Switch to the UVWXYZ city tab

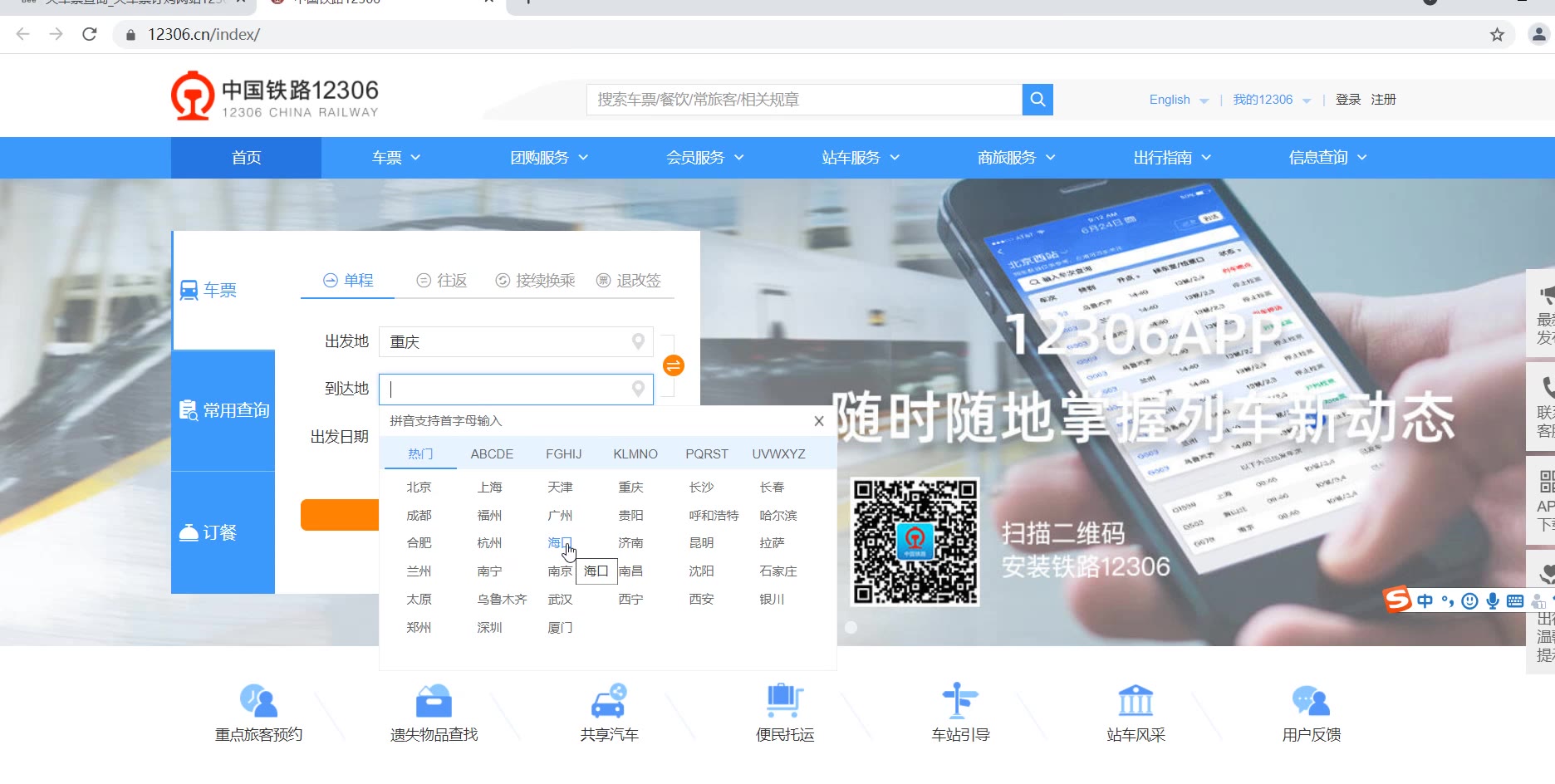click(x=778, y=454)
